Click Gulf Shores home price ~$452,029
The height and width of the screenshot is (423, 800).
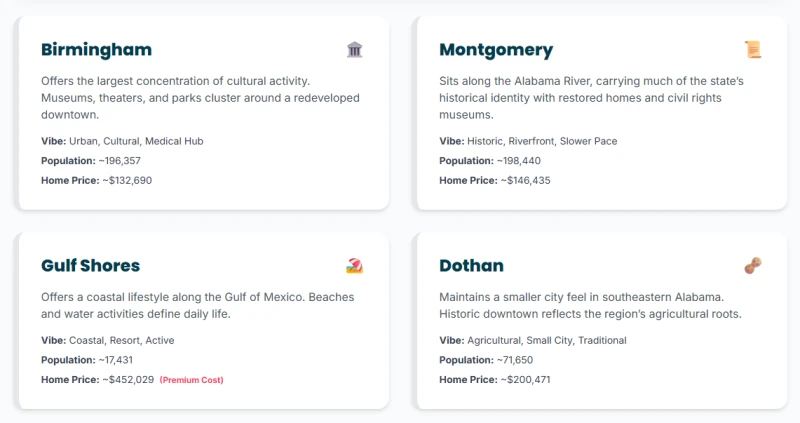(x=128, y=380)
